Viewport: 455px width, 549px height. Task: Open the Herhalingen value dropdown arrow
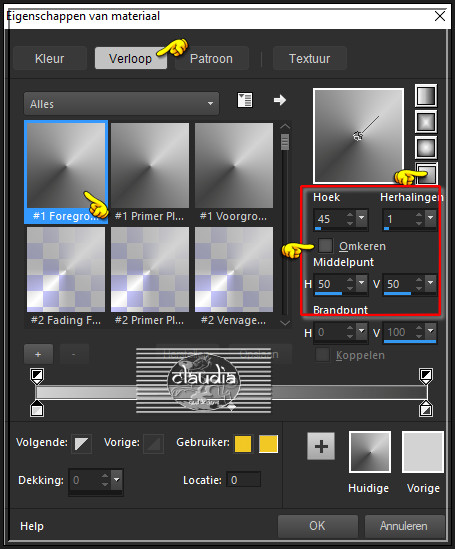pos(430,218)
